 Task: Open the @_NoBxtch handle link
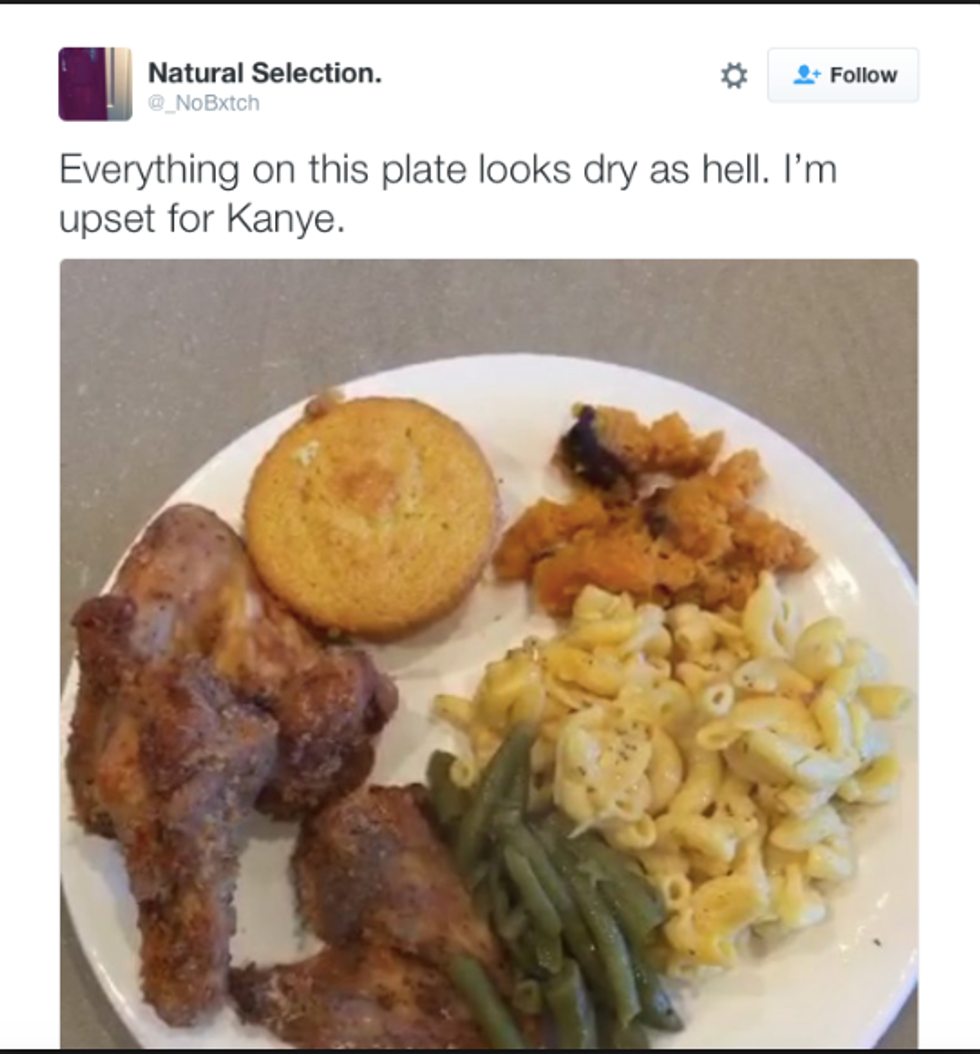click(204, 103)
